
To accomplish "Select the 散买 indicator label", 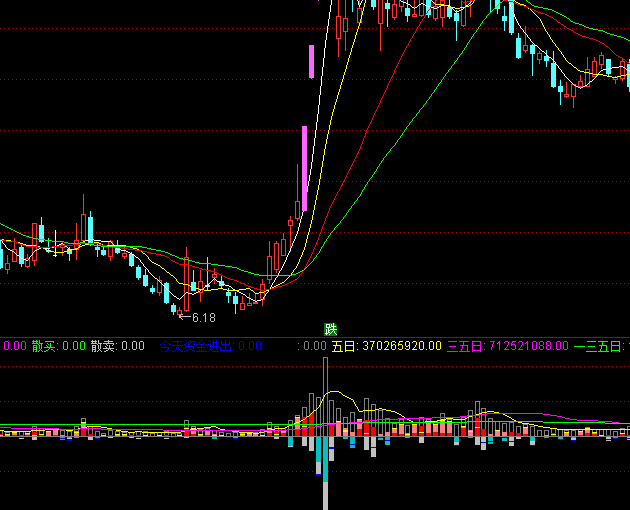I will point(44,347).
